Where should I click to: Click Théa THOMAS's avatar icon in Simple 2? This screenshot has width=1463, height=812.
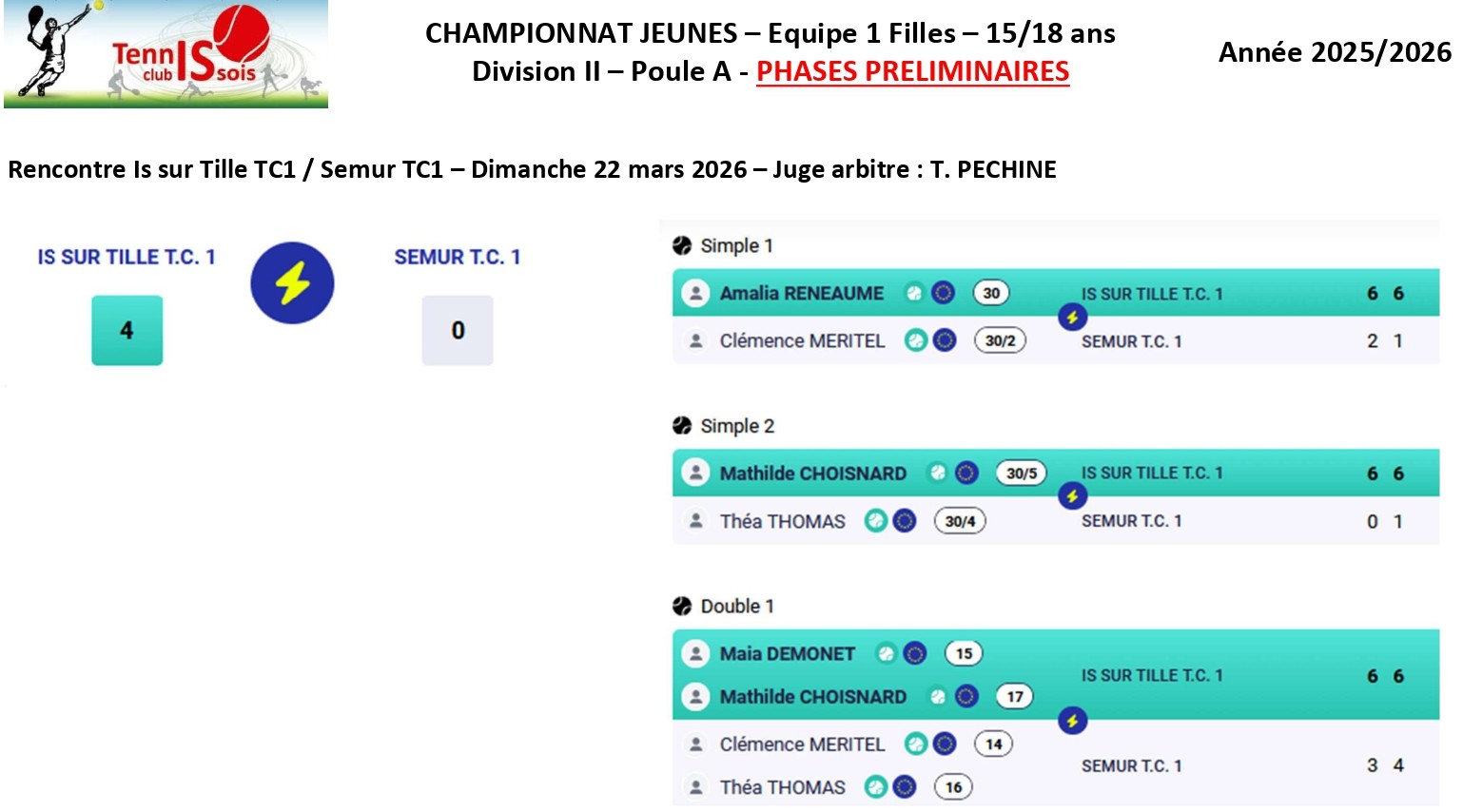[x=696, y=521]
